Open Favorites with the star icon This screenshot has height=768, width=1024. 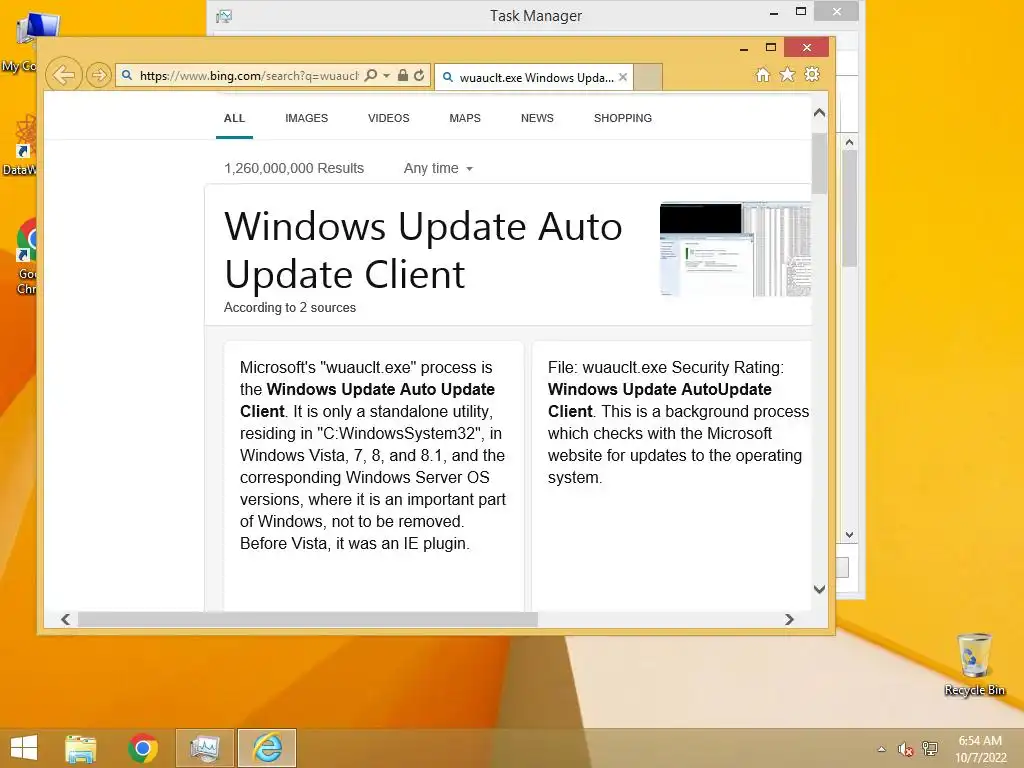click(x=788, y=74)
